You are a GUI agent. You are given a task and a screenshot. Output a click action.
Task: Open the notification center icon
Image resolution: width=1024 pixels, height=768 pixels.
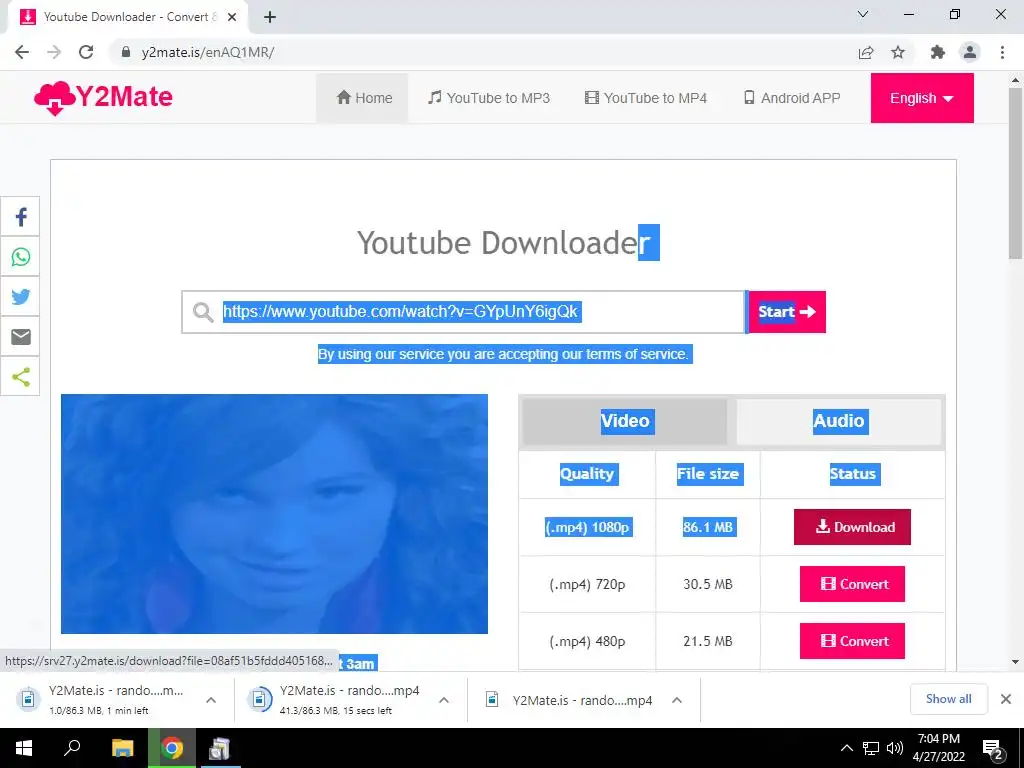[993, 748]
